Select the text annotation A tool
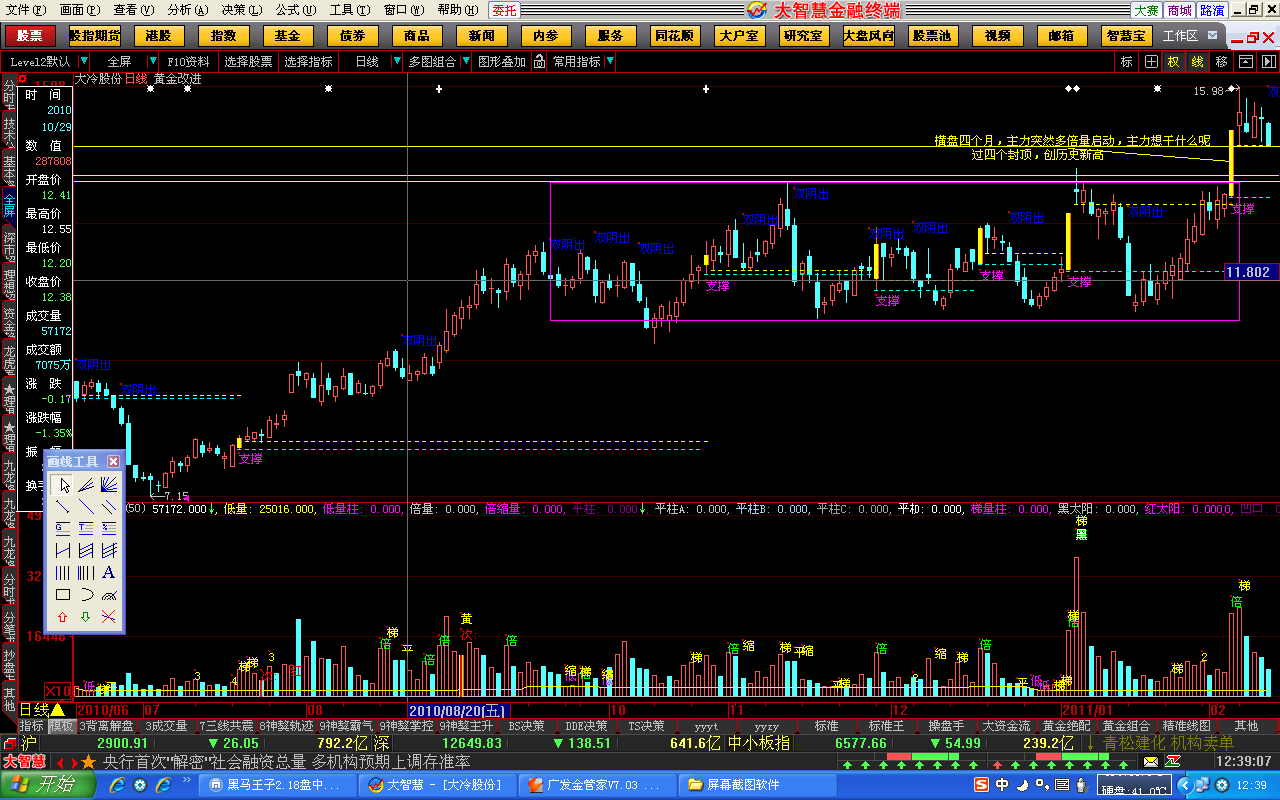 (x=109, y=572)
